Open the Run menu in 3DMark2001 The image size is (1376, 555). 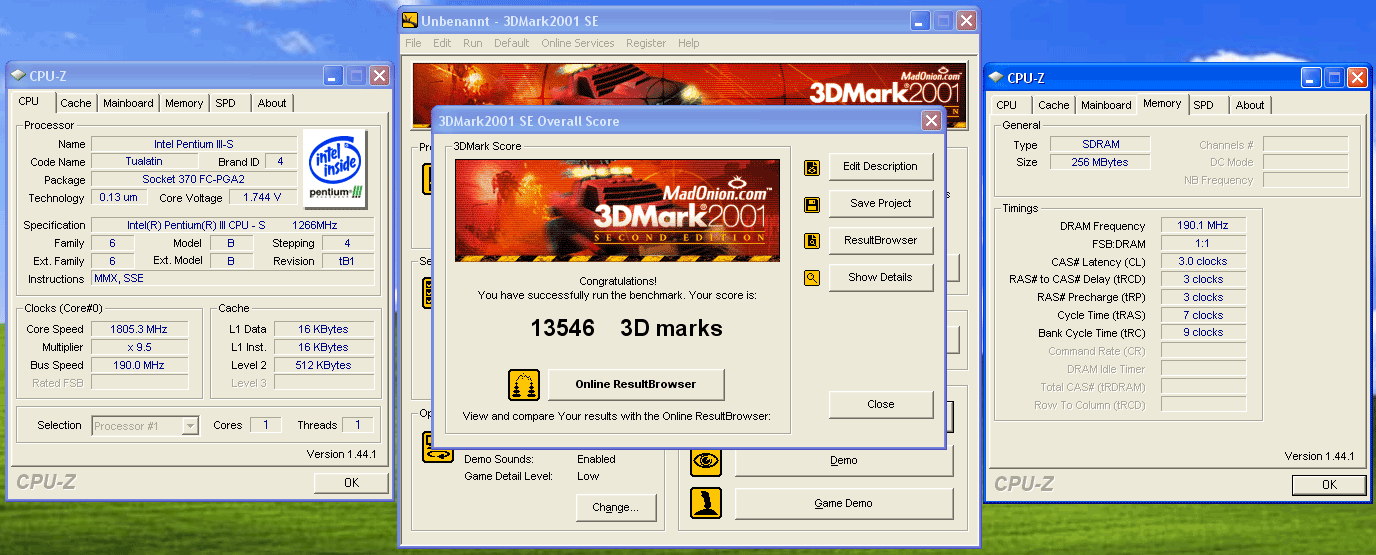(473, 43)
